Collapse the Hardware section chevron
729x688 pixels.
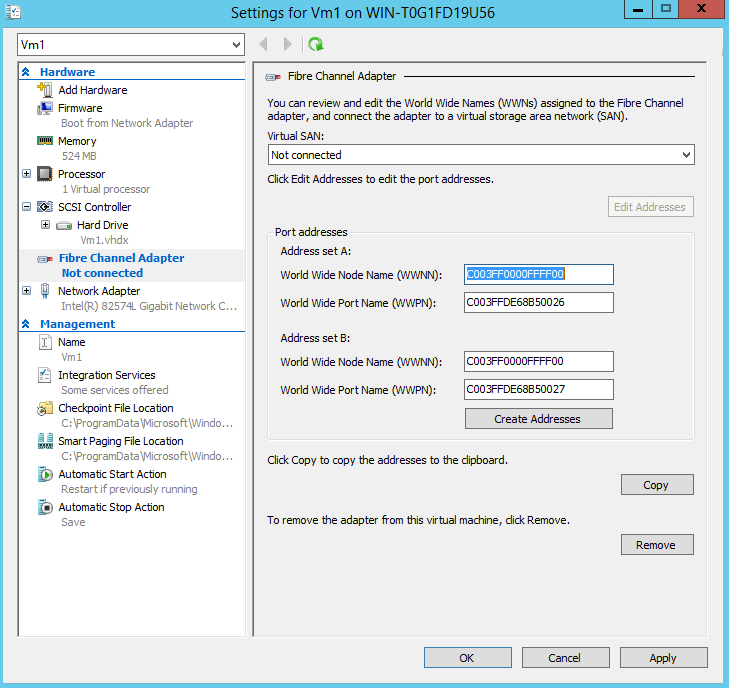click(x=26, y=72)
